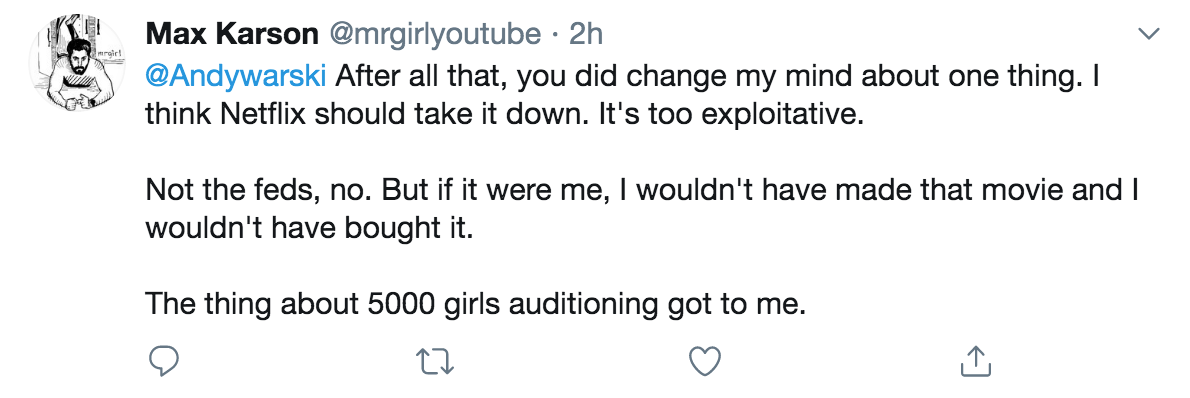Tap the two-arrow repost icon

(x=435, y=362)
